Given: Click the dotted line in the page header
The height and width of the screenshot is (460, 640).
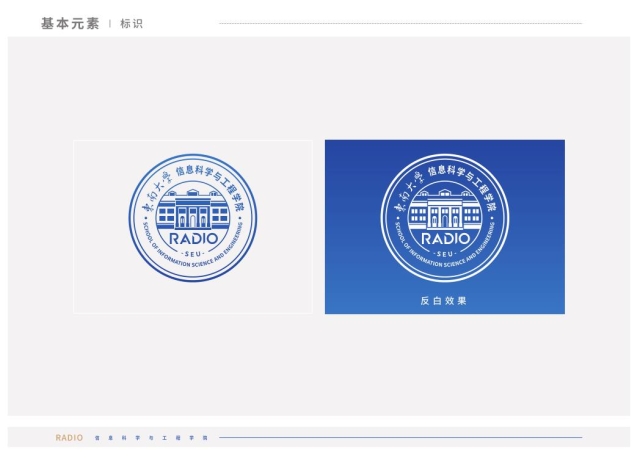Looking at the screenshot, I should pyautogui.click(x=400, y=23).
